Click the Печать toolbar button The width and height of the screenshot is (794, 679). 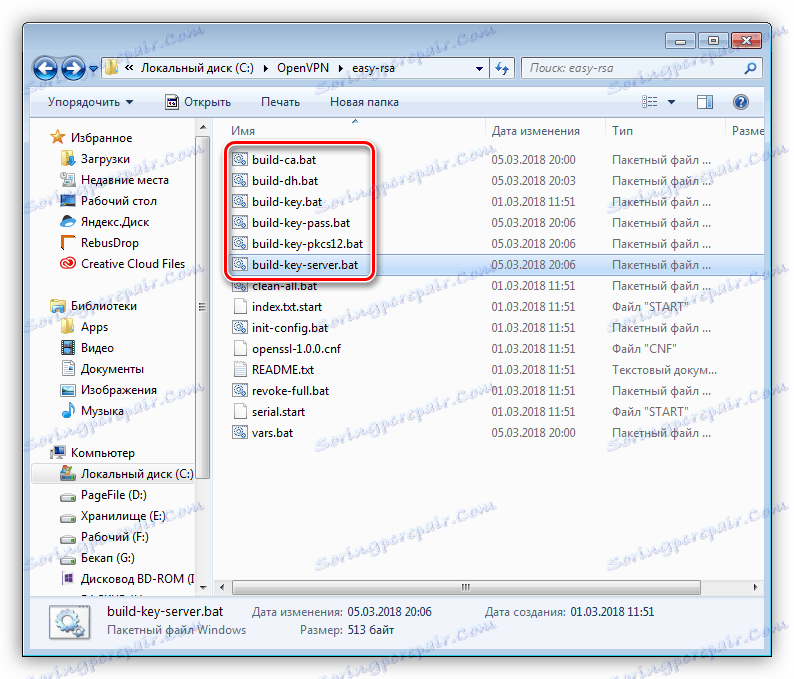tap(281, 102)
